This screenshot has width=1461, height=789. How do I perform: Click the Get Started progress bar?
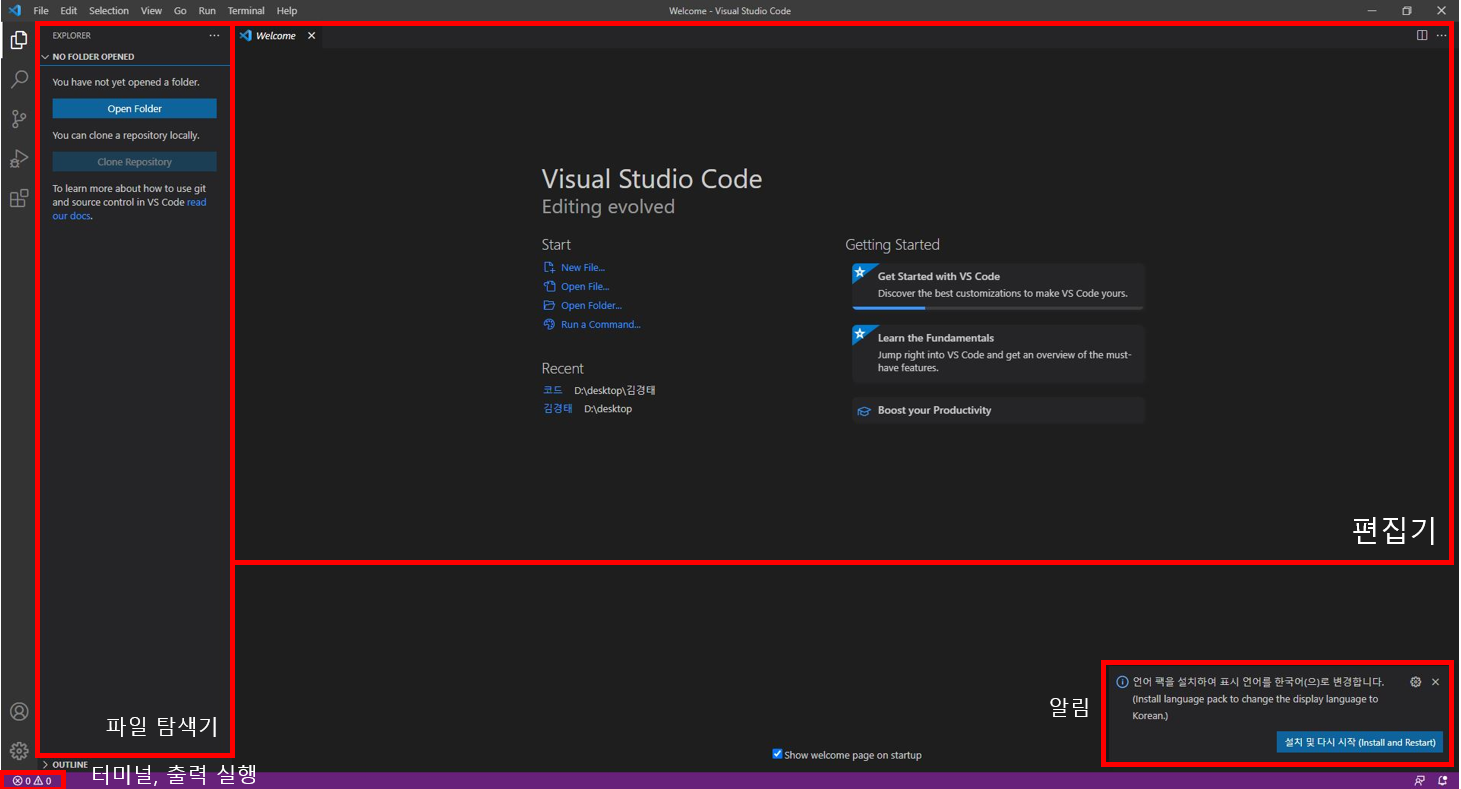tap(998, 309)
